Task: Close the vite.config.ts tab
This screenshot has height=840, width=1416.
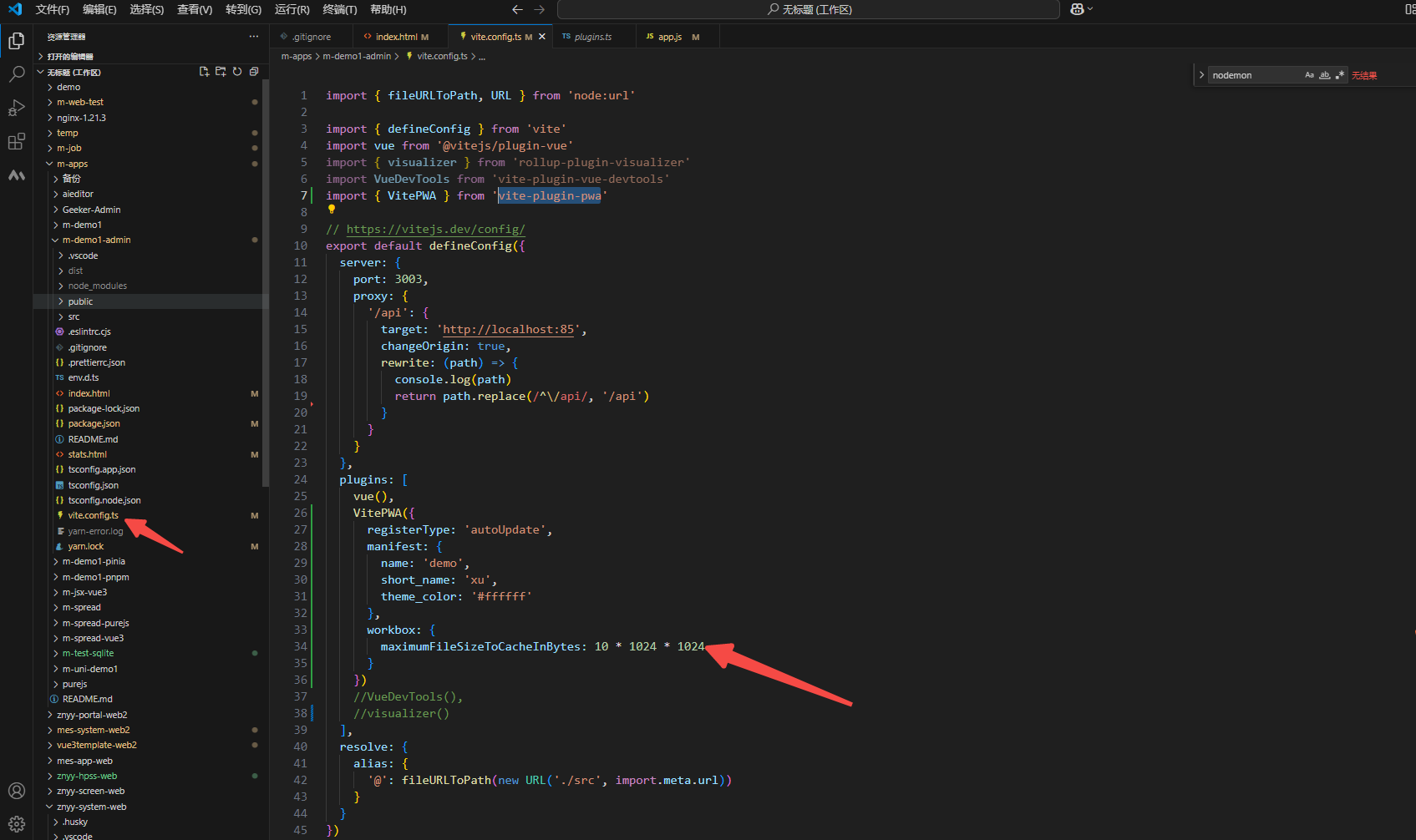Action: point(542,36)
